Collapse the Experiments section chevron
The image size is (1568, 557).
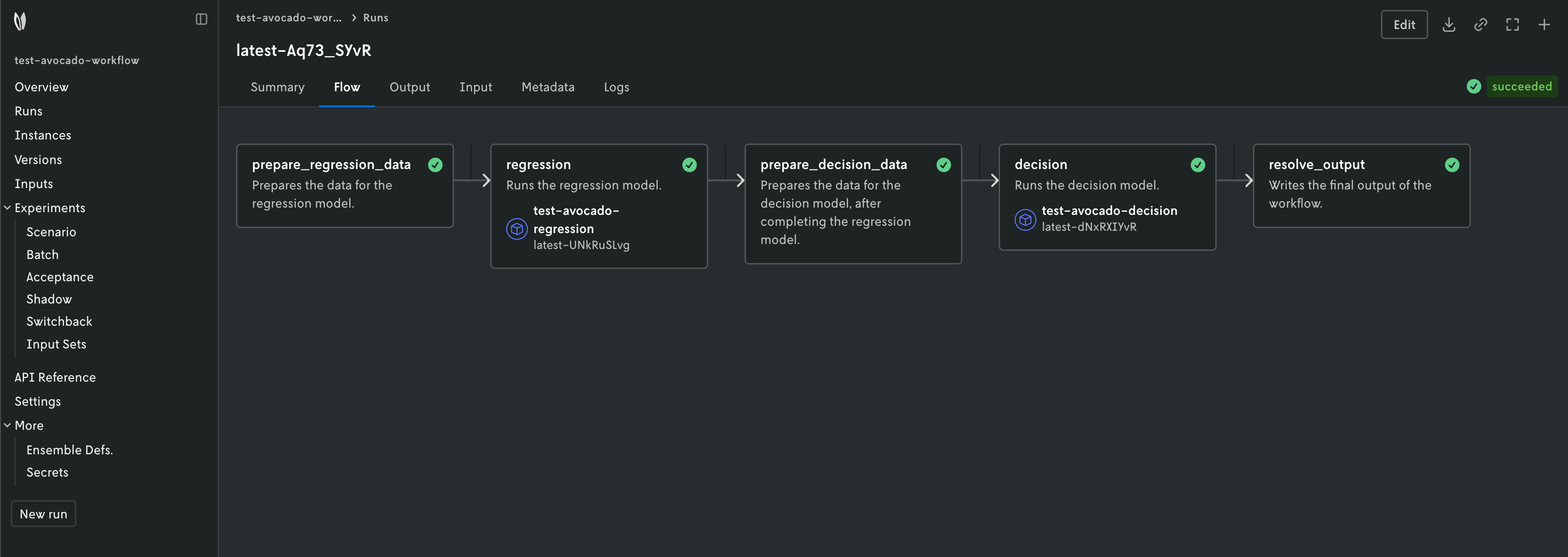click(x=7, y=208)
